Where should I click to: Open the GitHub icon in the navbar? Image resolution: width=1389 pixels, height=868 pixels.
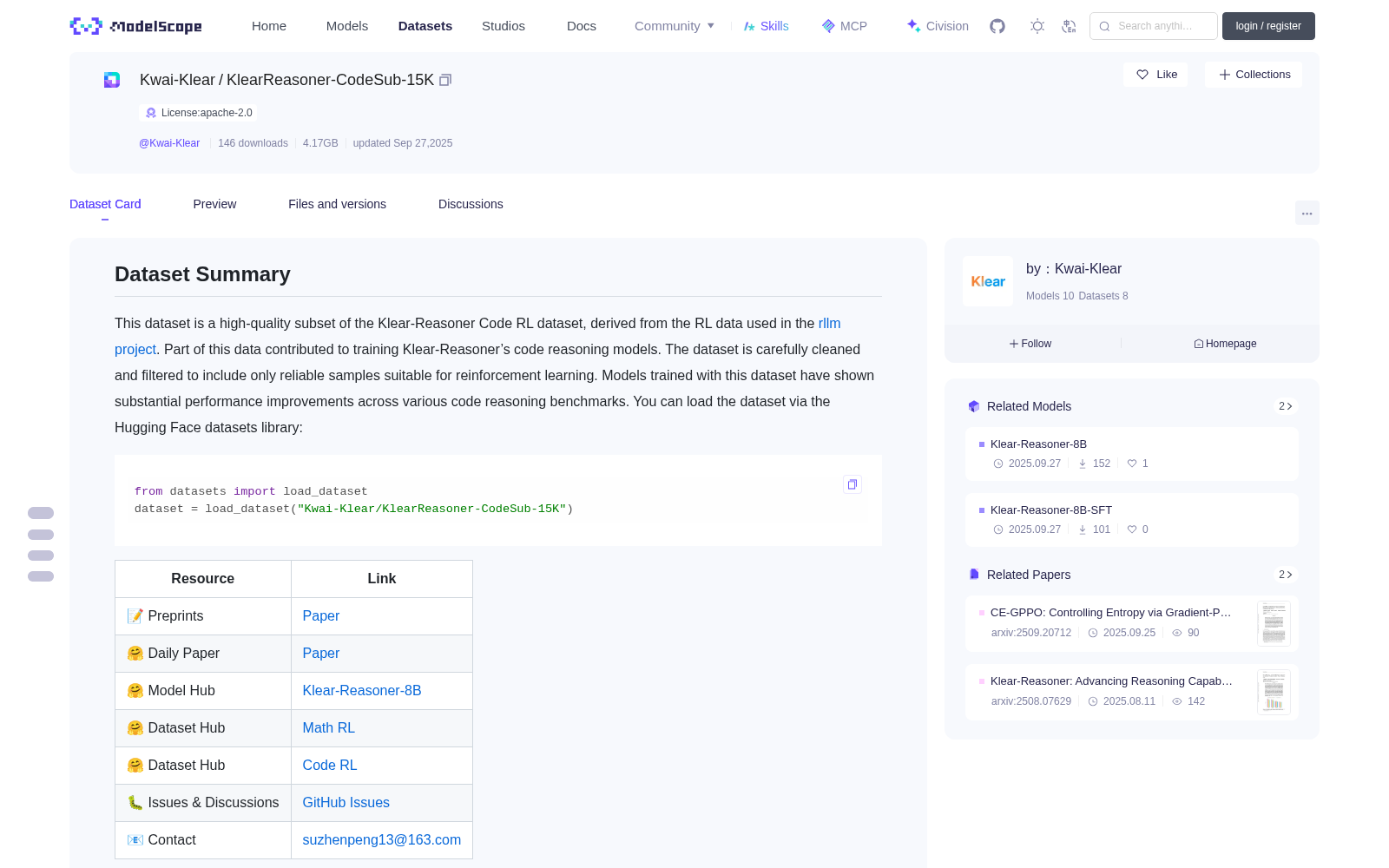pos(997,26)
